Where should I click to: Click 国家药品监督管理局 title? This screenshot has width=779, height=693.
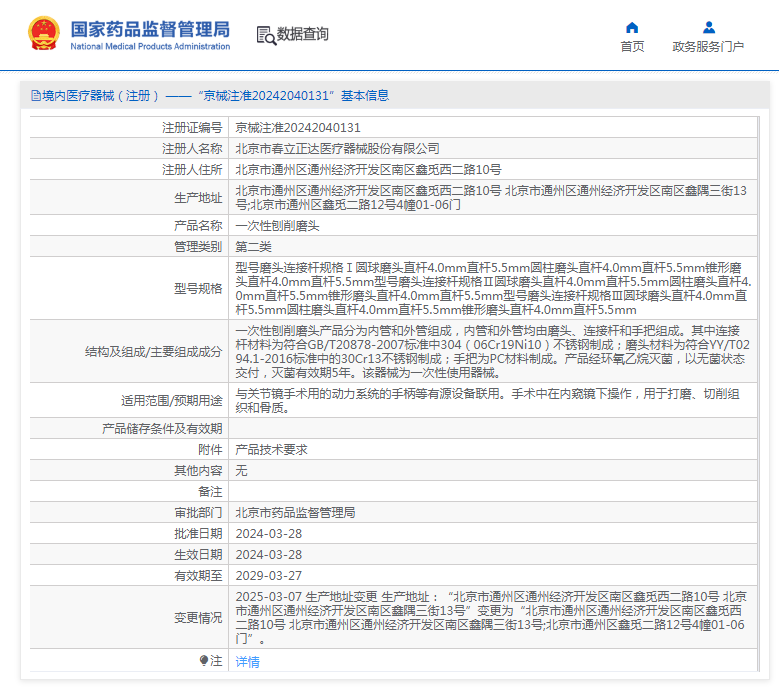(x=150, y=29)
